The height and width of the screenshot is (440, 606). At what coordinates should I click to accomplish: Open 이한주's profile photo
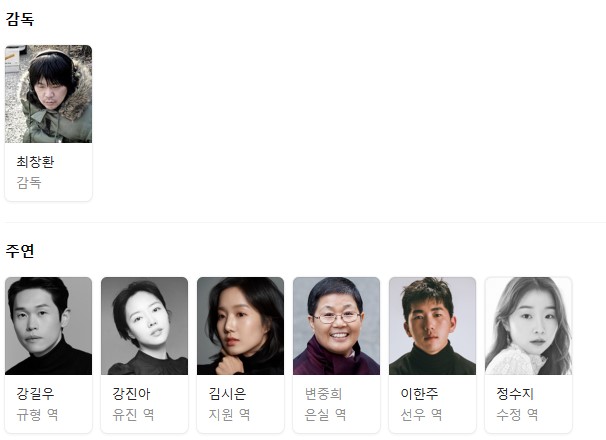tap(432, 326)
